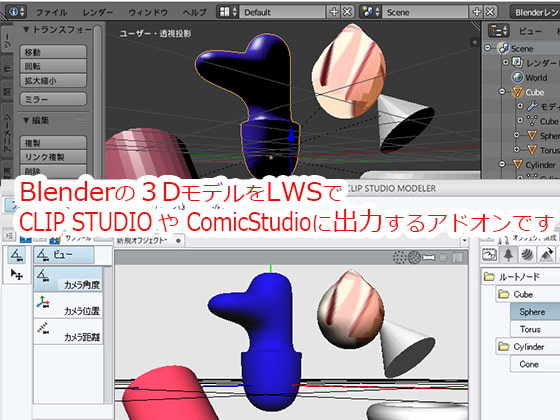
Task: Expand the レンダー entry in outliner
Action: 506,62
